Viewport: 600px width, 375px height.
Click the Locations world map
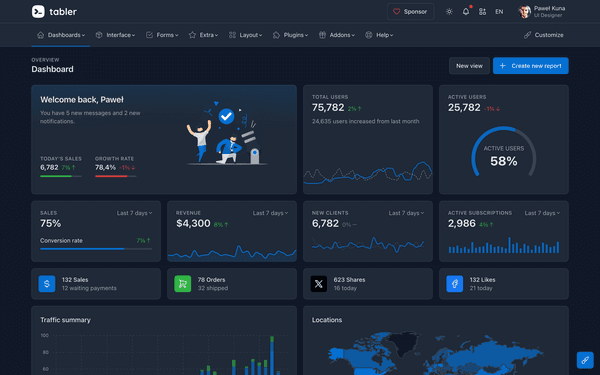(435, 353)
